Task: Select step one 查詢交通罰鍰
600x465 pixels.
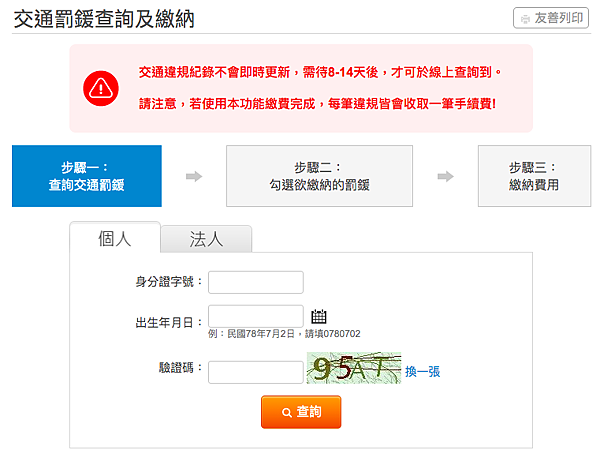Action: [x=87, y=176]
